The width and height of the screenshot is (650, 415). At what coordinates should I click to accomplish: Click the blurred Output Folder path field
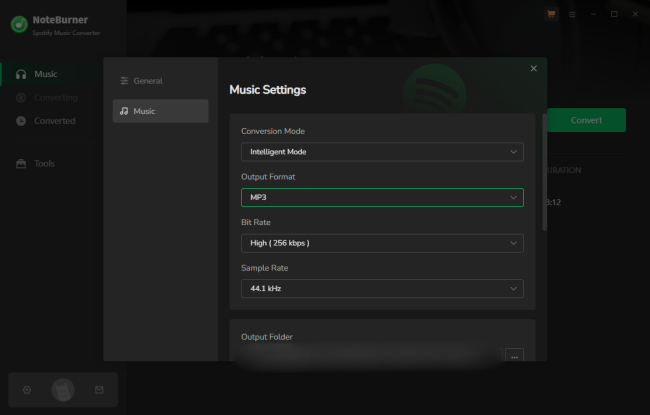pyautogui.click(x=371, y=355)
